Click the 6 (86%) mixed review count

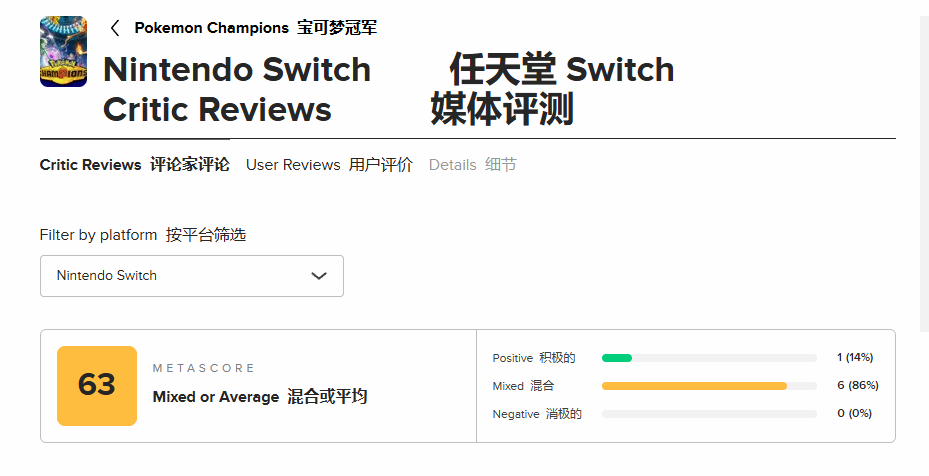(857, 386)
